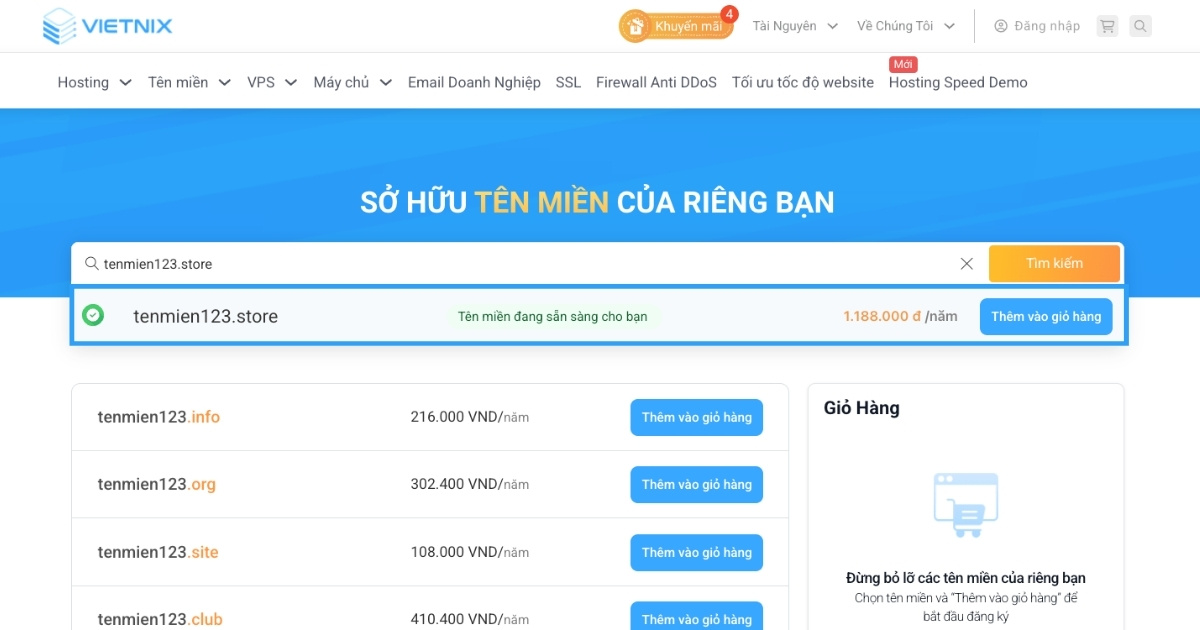
Task: Click the cart illustration in Giỏ Hàng panel
Action: click(x=966, y=503)
